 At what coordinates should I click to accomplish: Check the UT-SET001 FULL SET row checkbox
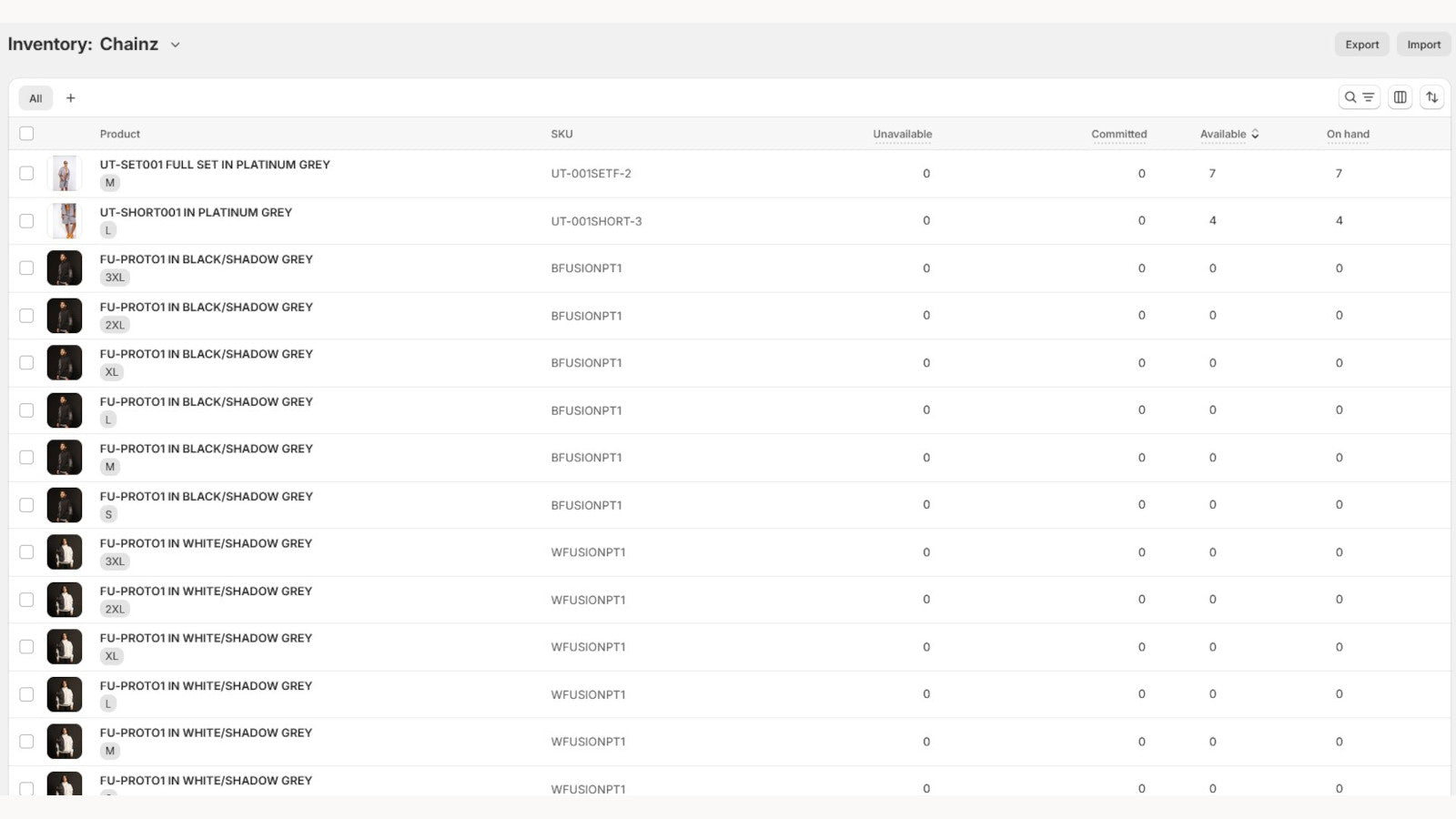(26, 173)
